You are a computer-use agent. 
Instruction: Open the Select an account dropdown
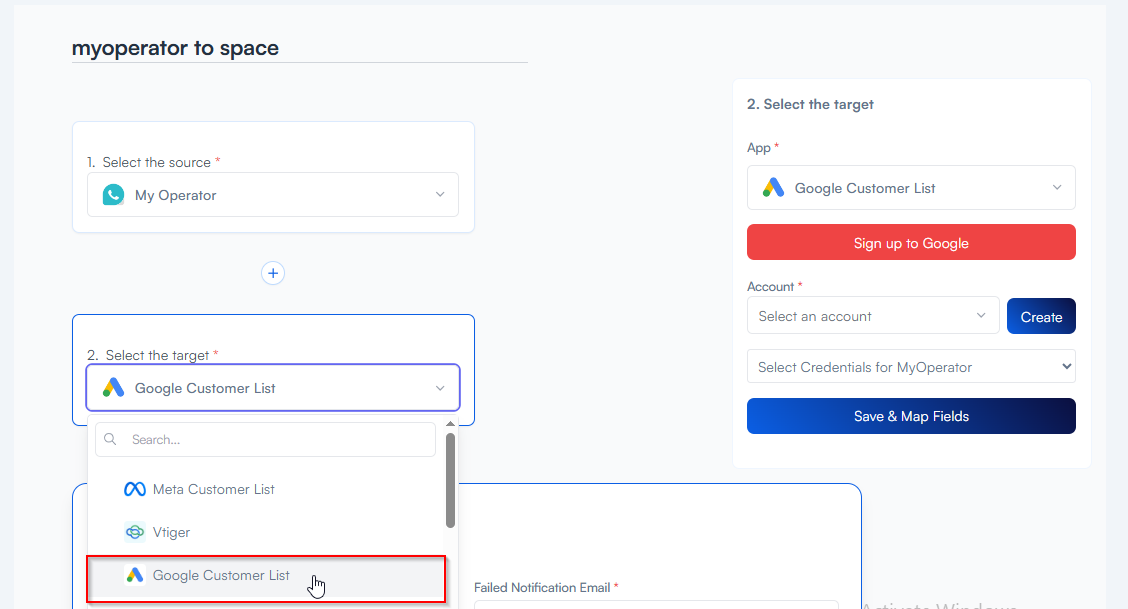tap(873, 316)
